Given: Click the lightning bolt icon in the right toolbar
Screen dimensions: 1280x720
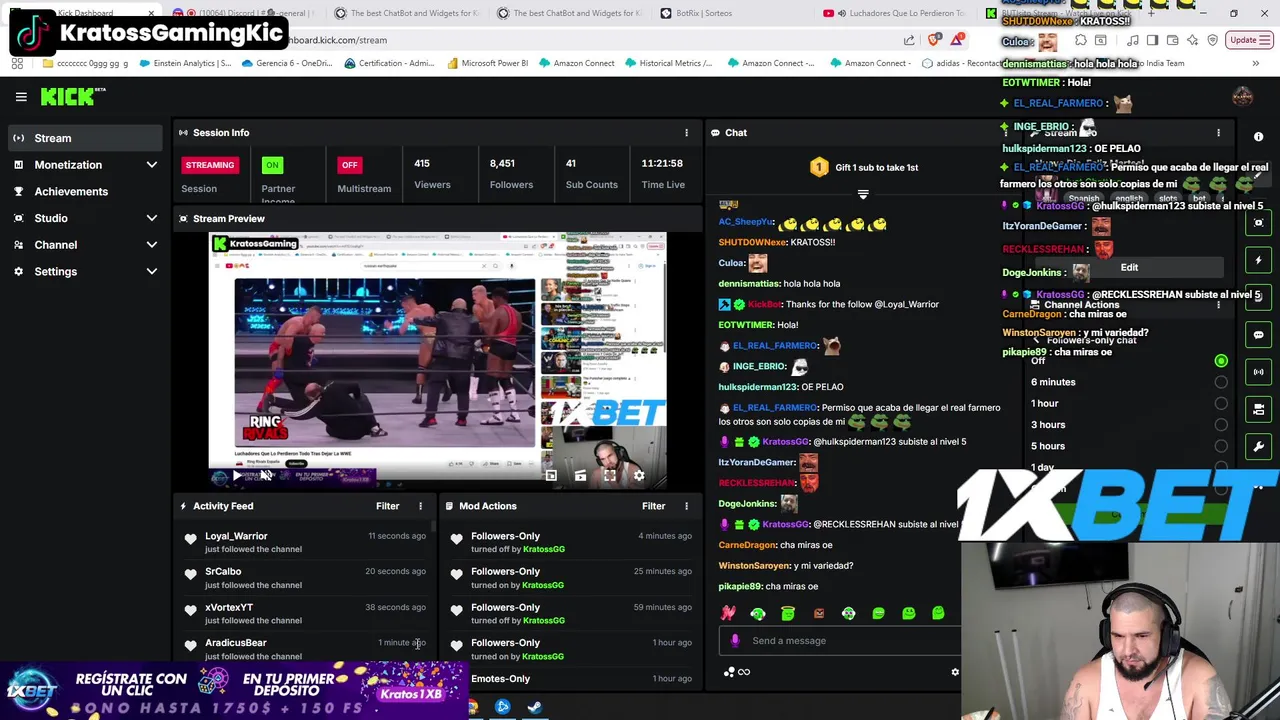Looking at the screenshot, I should tap(1259, 260).
